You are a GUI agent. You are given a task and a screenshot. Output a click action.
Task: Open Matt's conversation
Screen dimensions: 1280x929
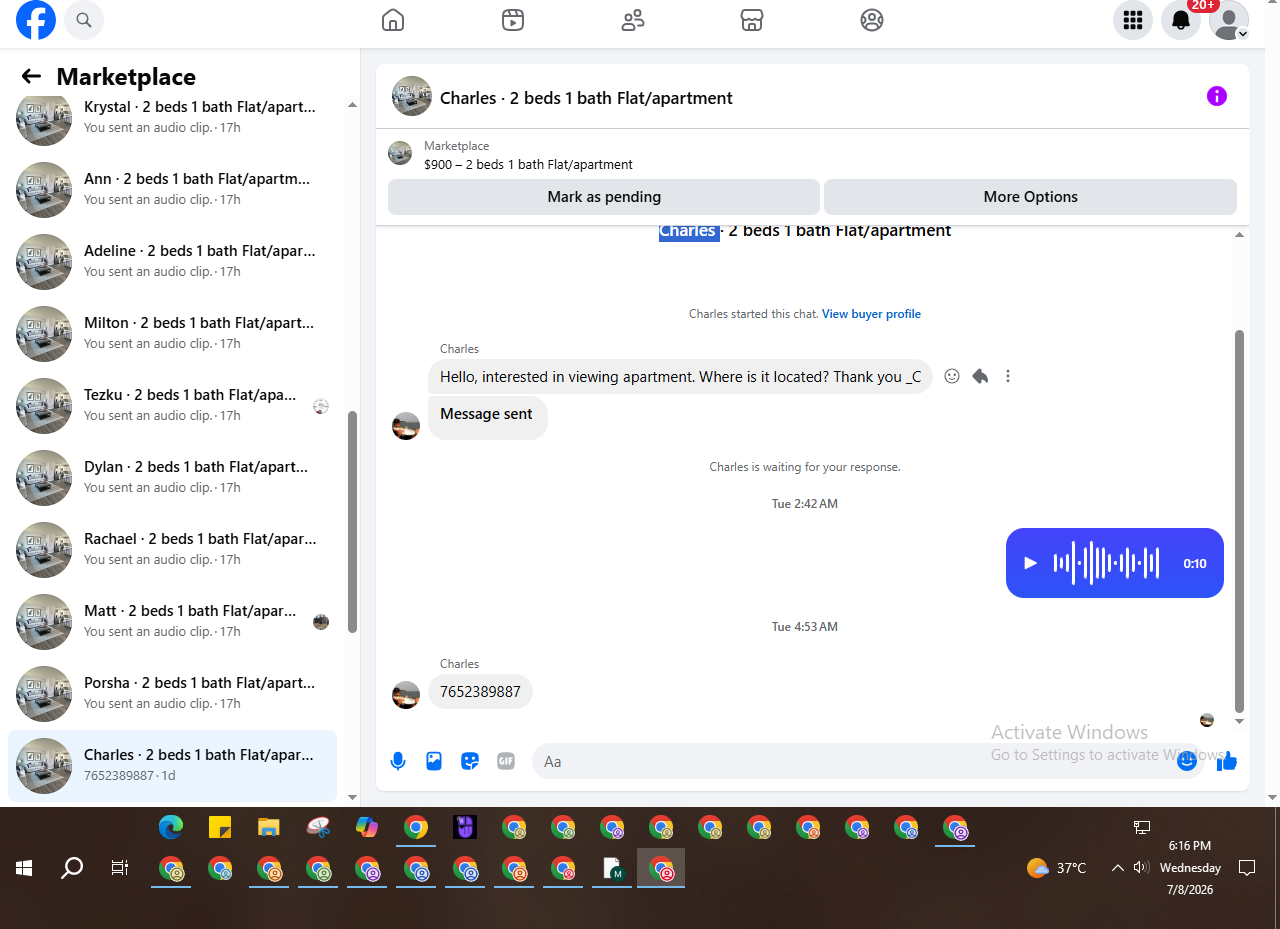pyautogui.click(x=172, y=622)
